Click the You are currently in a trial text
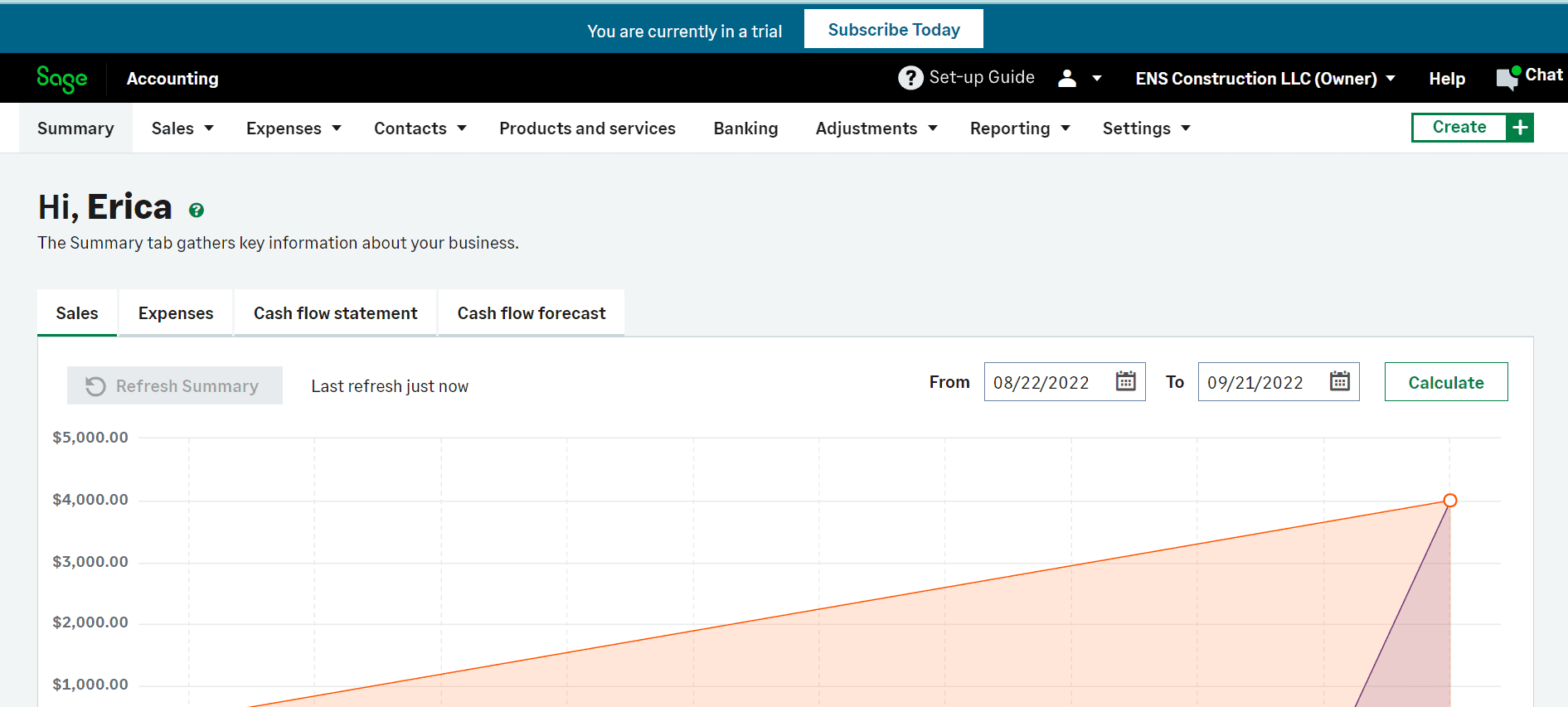This screenshot has height=707, width=1568. pos(685,31)
